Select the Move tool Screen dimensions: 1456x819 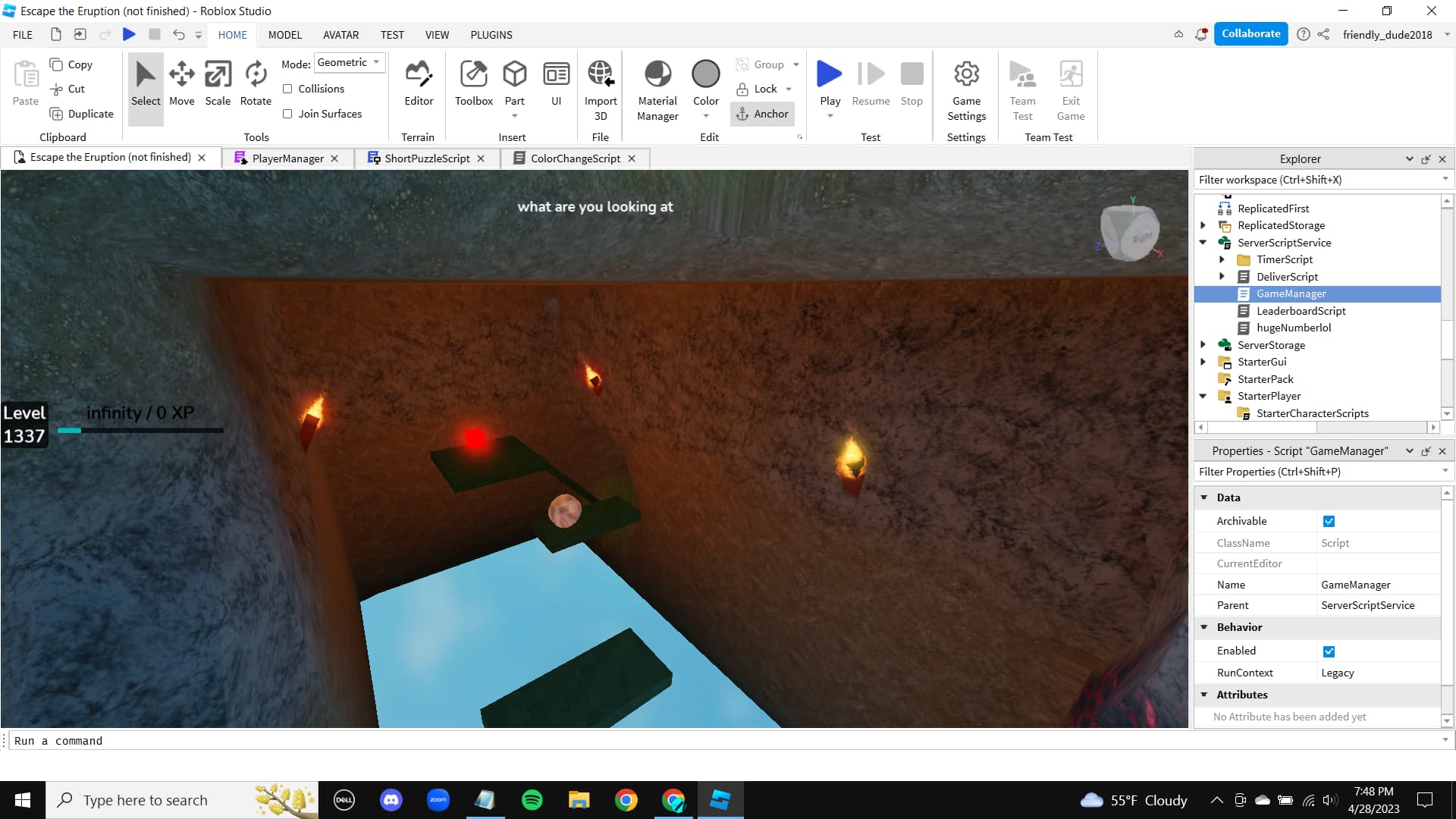pyautogui.click(x=181, y=83)
